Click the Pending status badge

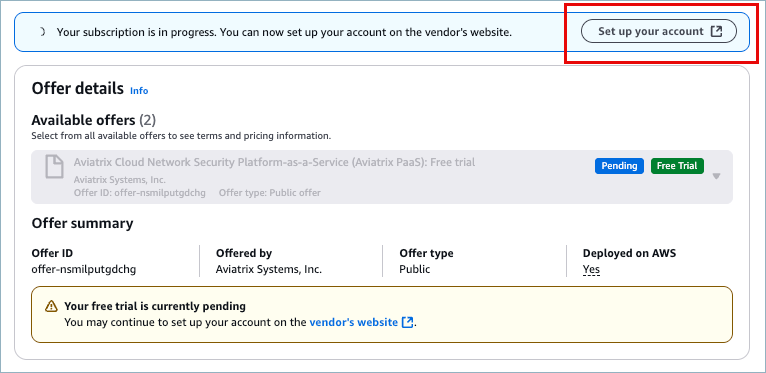[619, 166]
